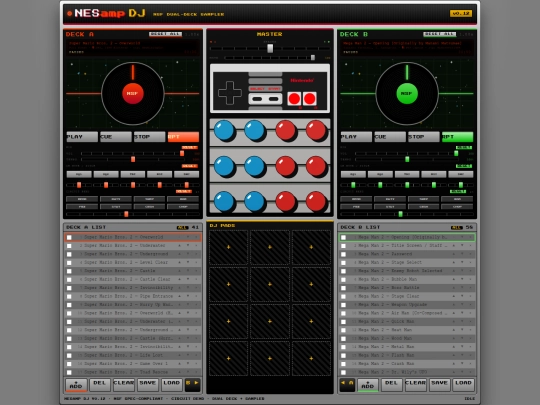Start Deck B with the PLAY button
This screenshot has height=405, width=540.
[x=356, y=137]
